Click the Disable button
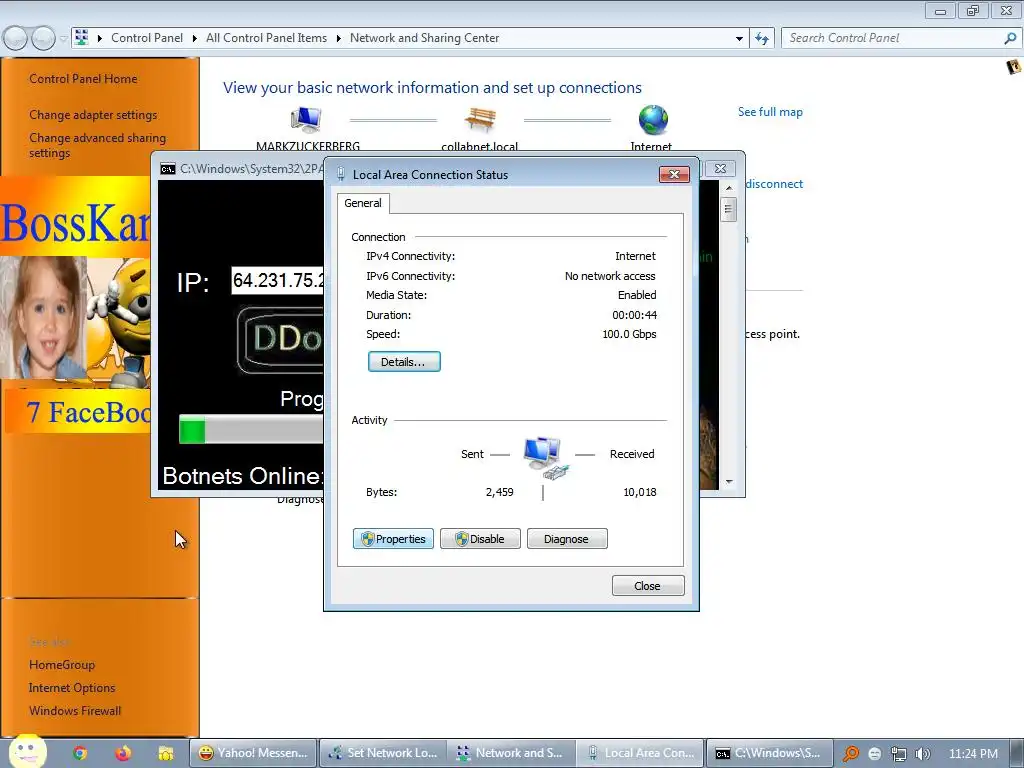 (x=480, y=539)
